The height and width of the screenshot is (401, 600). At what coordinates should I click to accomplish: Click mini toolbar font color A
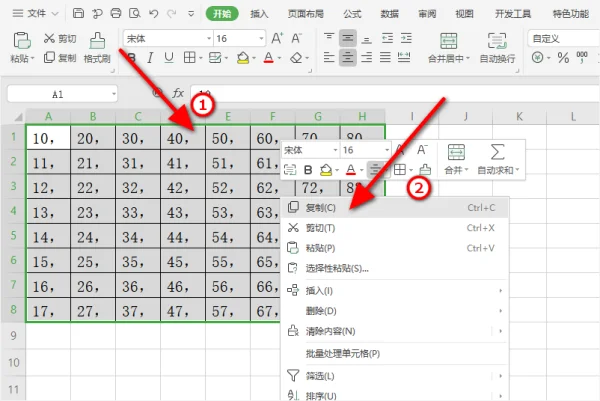click(x=351, y=170)
